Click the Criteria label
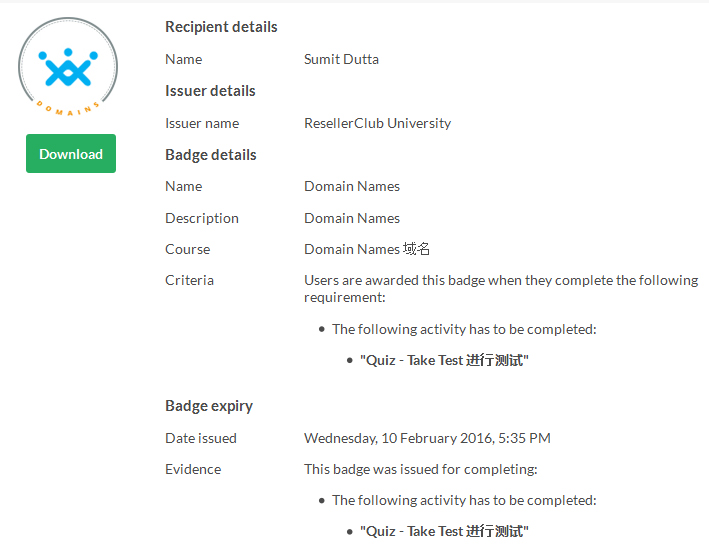This screenshot has height=558, width=709. tap(189, 280)
